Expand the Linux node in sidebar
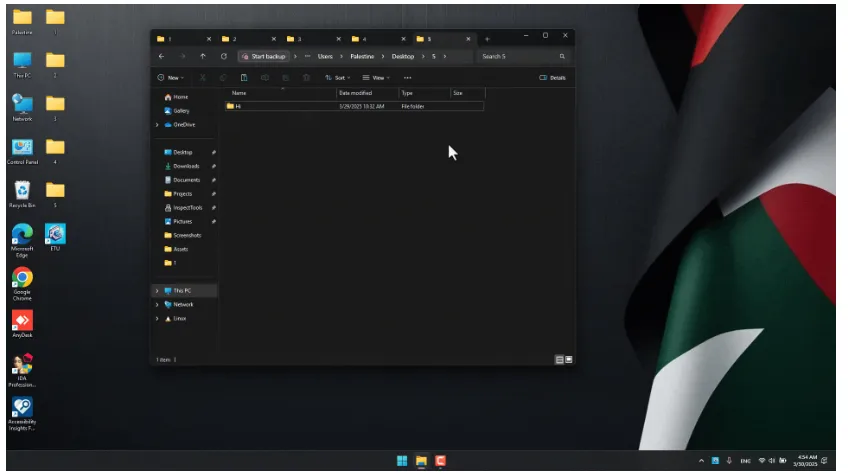Screen dimensions: 848x473 point(157,319)
